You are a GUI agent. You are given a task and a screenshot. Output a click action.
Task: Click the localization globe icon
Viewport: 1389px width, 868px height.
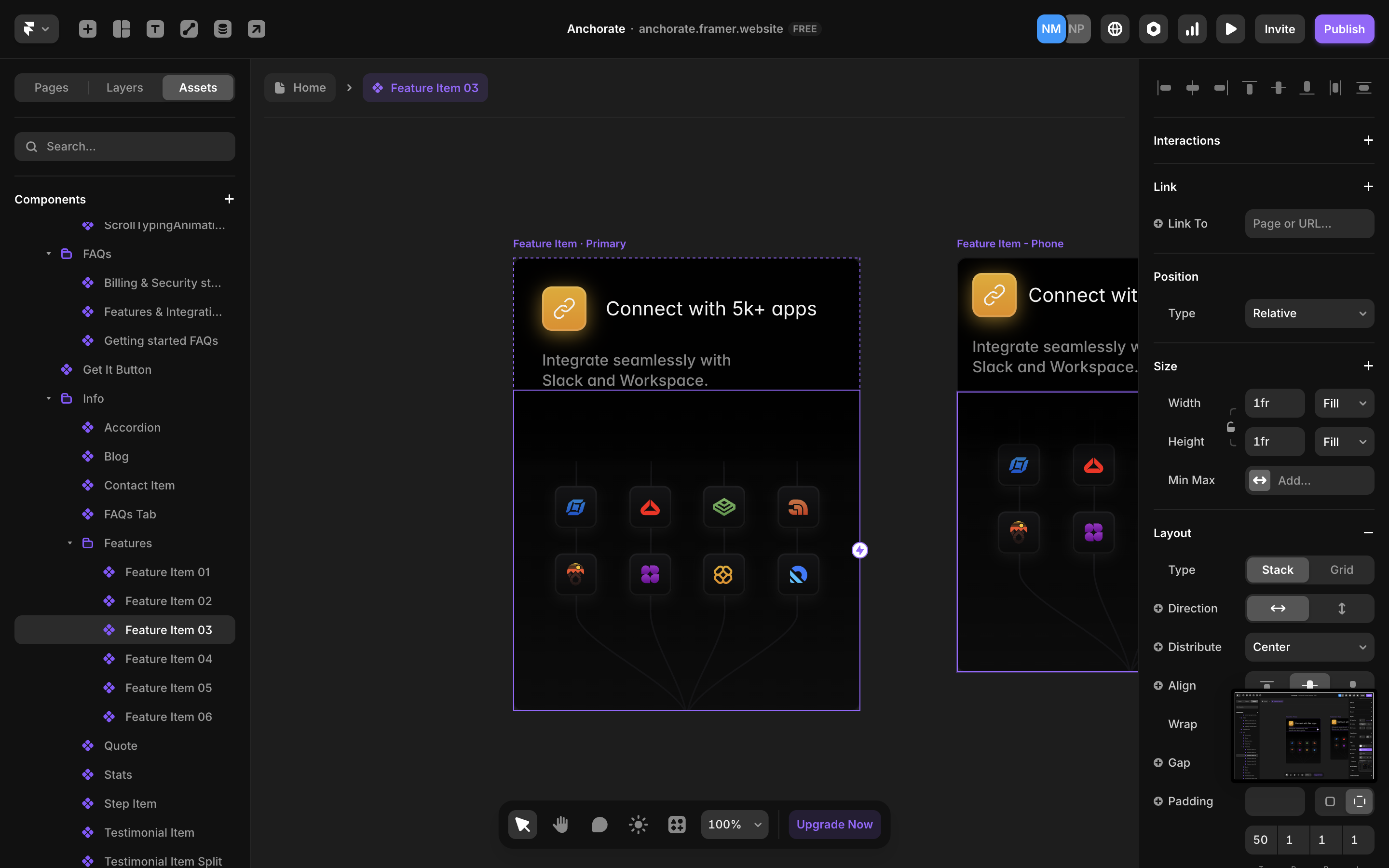pos(1115,29)
